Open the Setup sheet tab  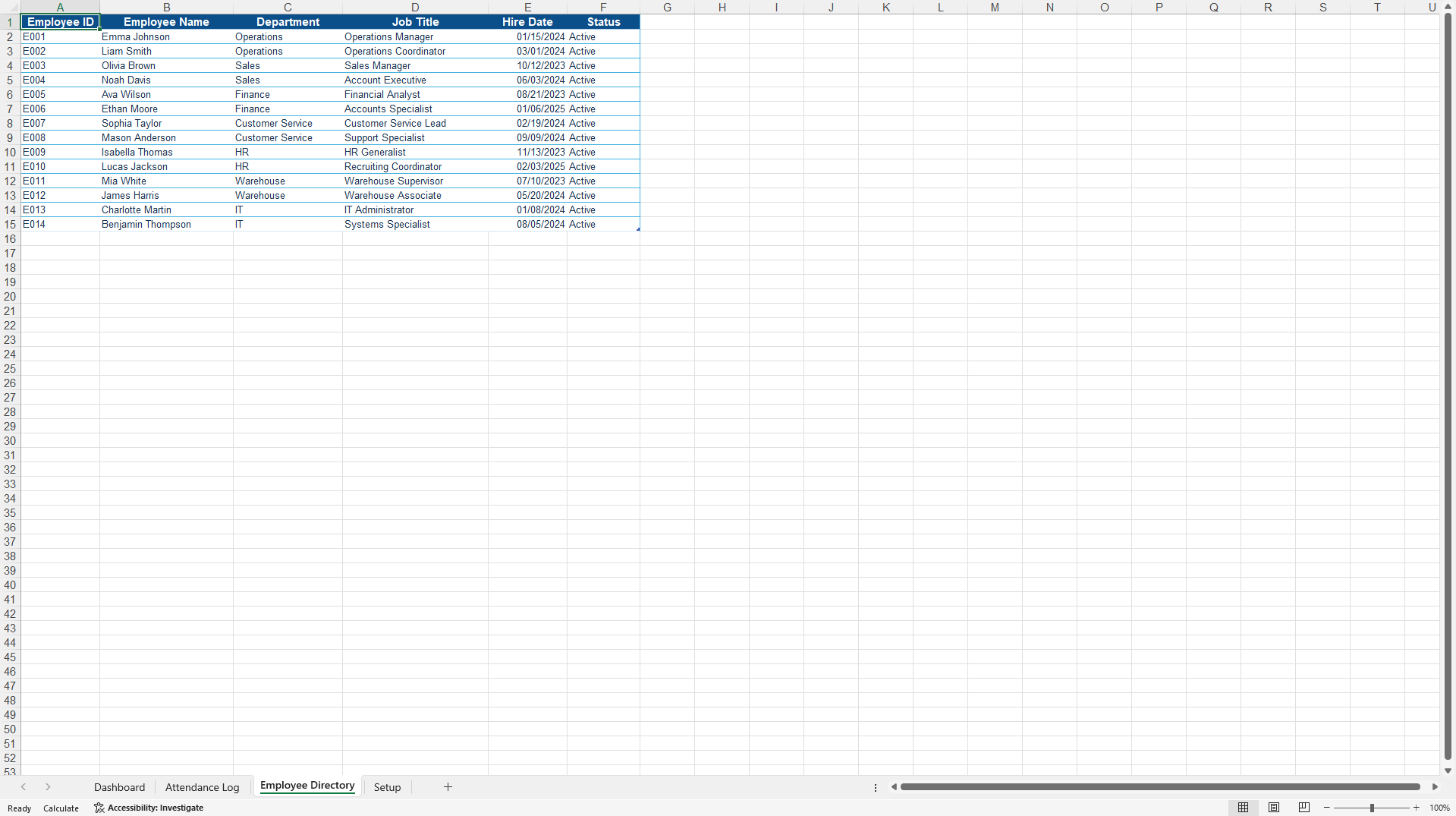click(387, 787)
